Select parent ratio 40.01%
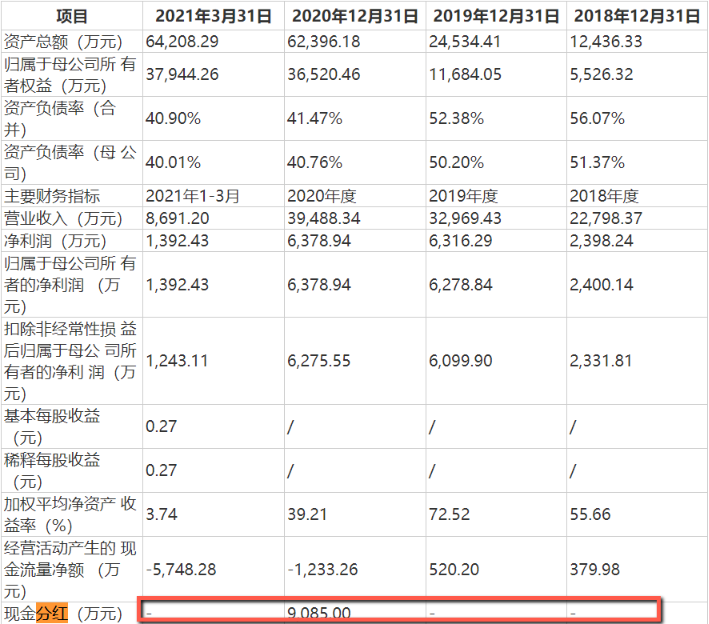This screenshot has width=709, height=624. (x=173, y=162)
